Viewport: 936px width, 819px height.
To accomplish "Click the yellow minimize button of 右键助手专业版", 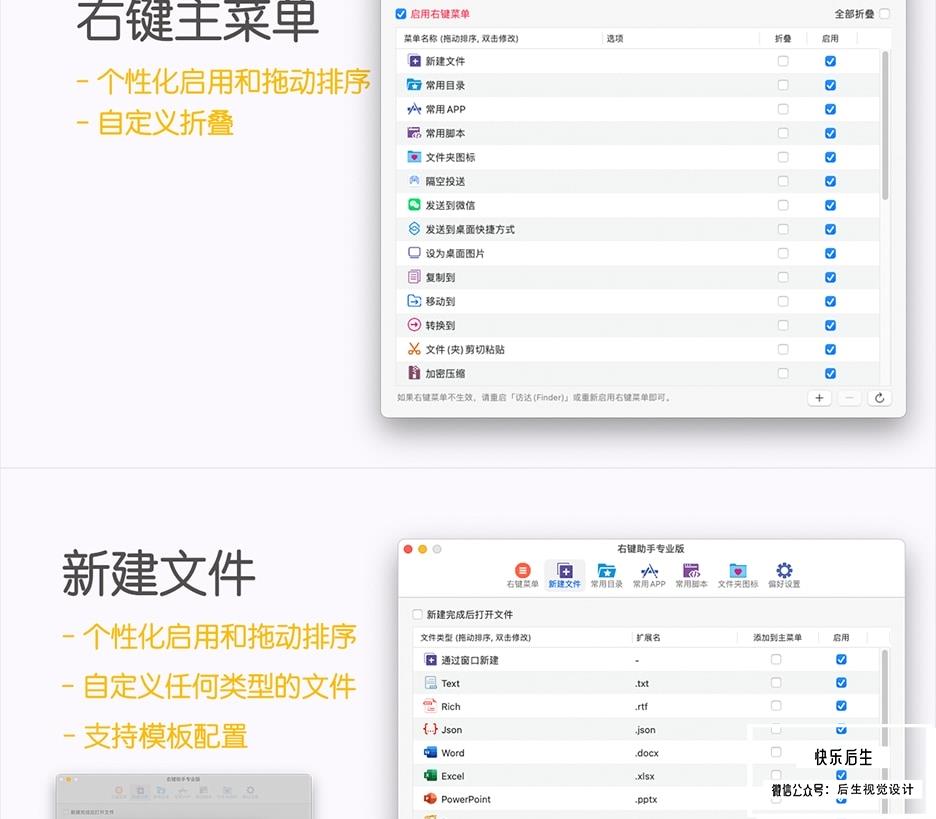I will tap(423, 549).
